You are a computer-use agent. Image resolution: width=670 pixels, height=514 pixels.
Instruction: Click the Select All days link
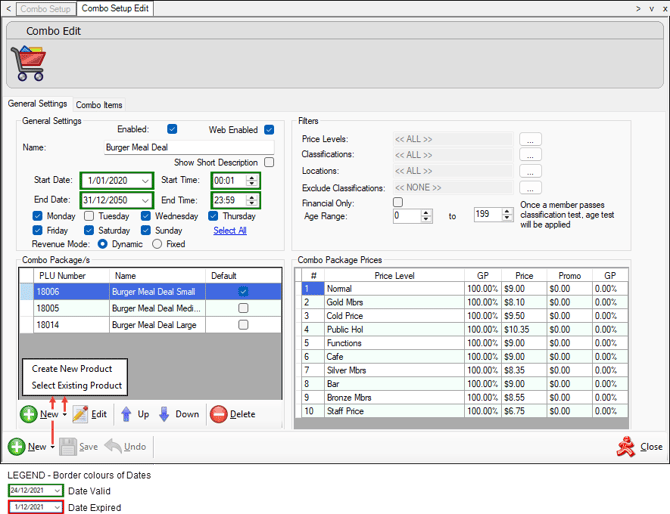[x=229, y=231]
